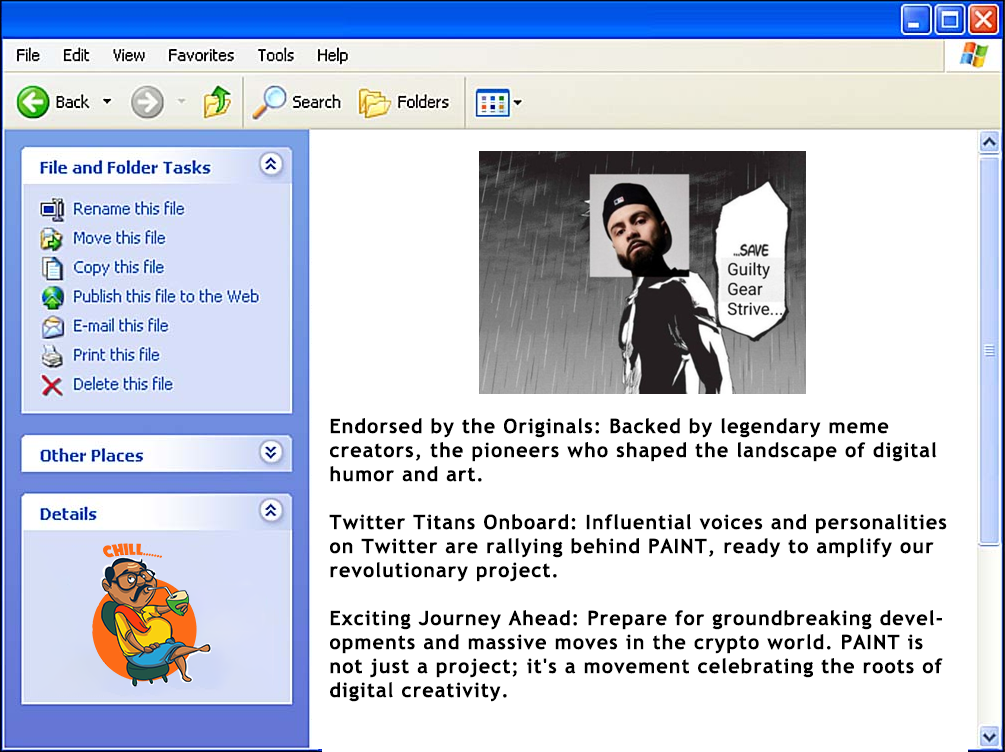Click the Other Places header text
1005x752 pixels.
pos(92,456)
